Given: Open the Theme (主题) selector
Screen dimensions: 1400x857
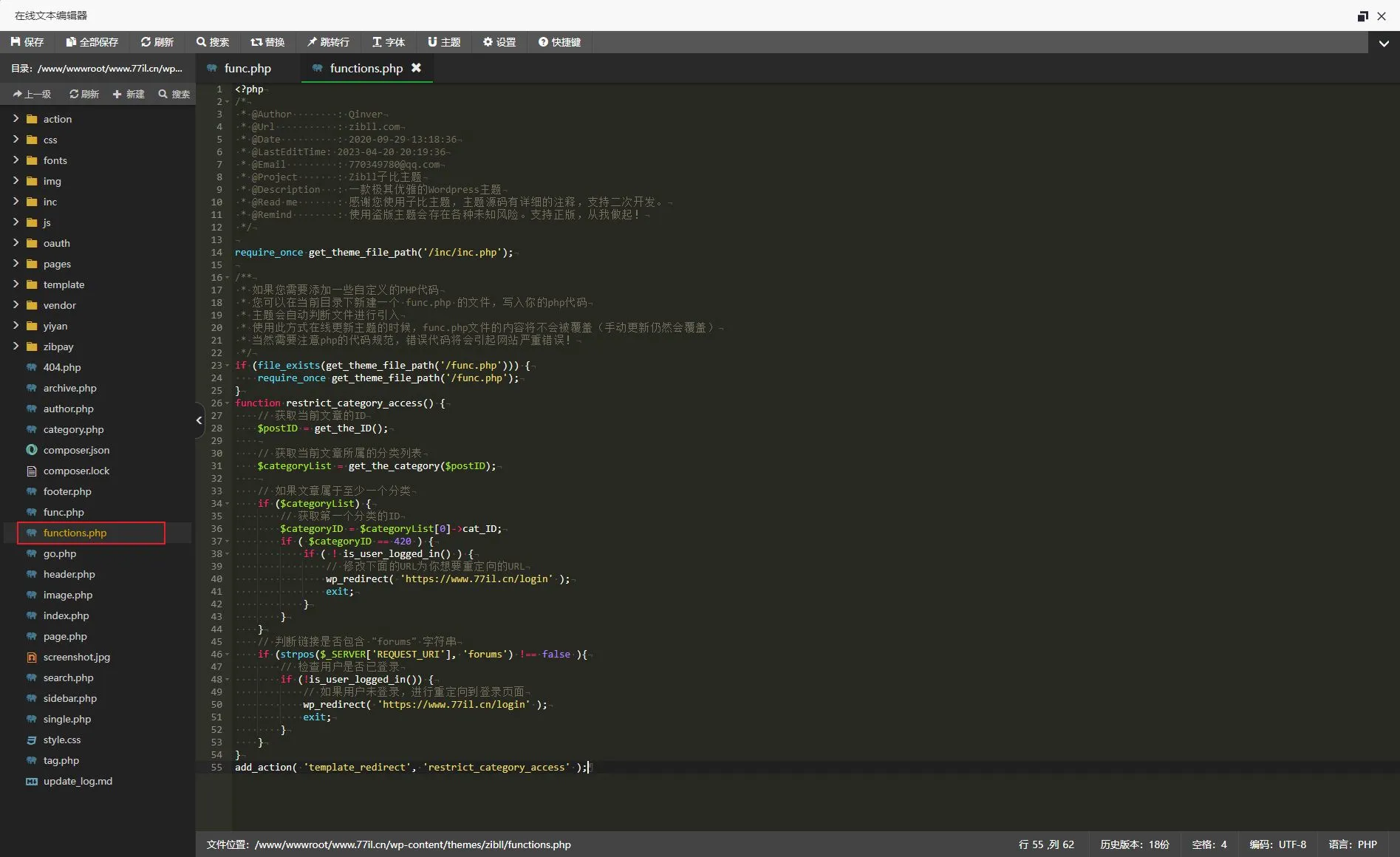Looking at the screenshot, I should point(444,42).
